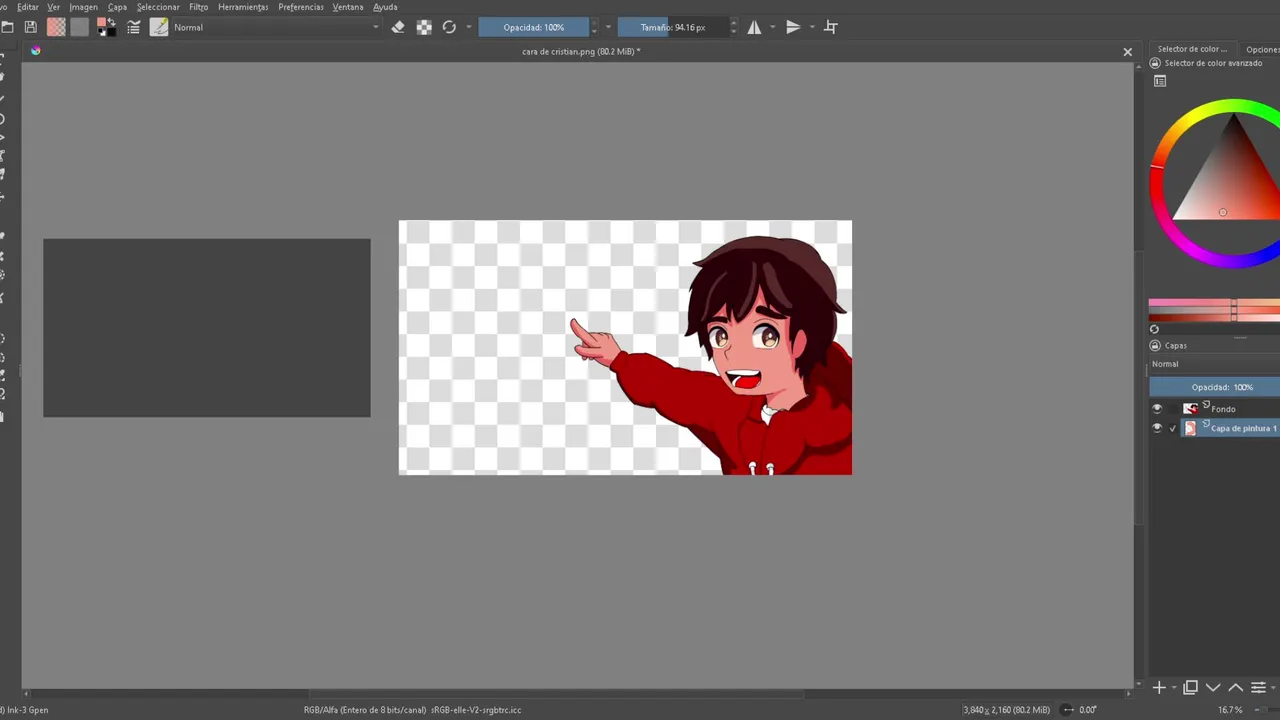This screenshot has height=720, width=1280.
Task: Click foreground/background color selector in toolbar
Action: 106,27
